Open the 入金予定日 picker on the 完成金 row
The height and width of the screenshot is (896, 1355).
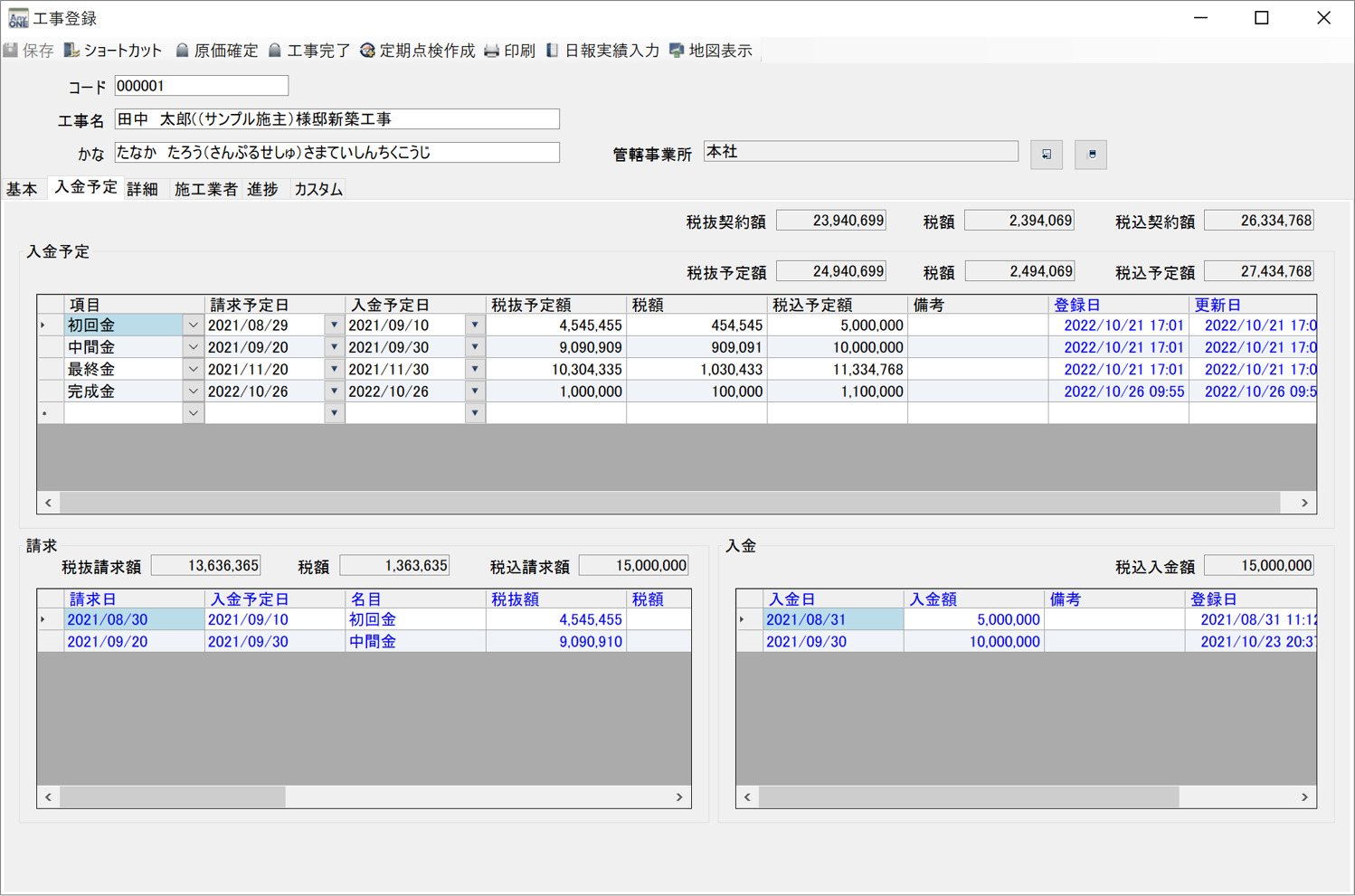[x=475, y=391]
